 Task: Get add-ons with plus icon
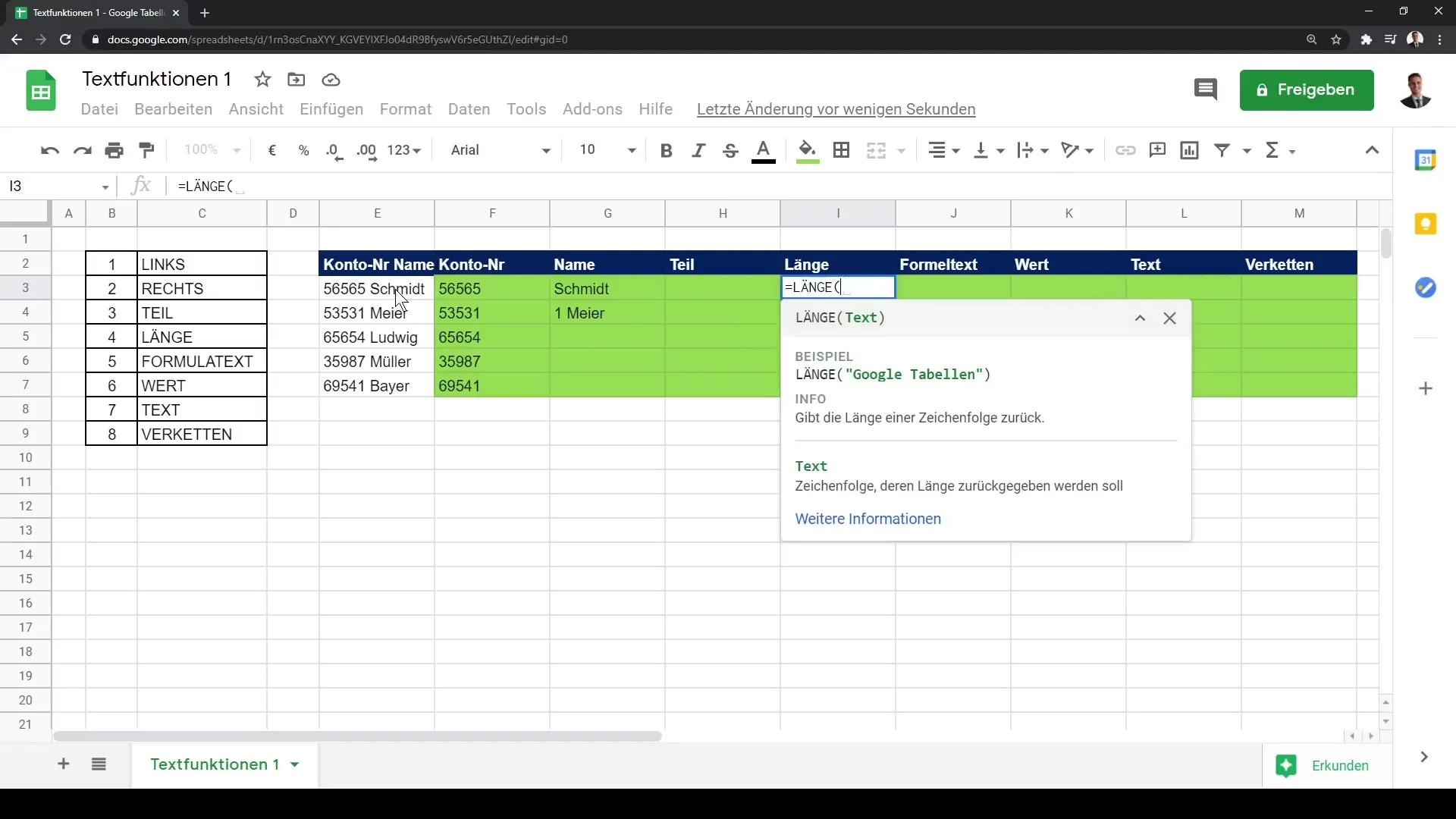[1426, 389]
